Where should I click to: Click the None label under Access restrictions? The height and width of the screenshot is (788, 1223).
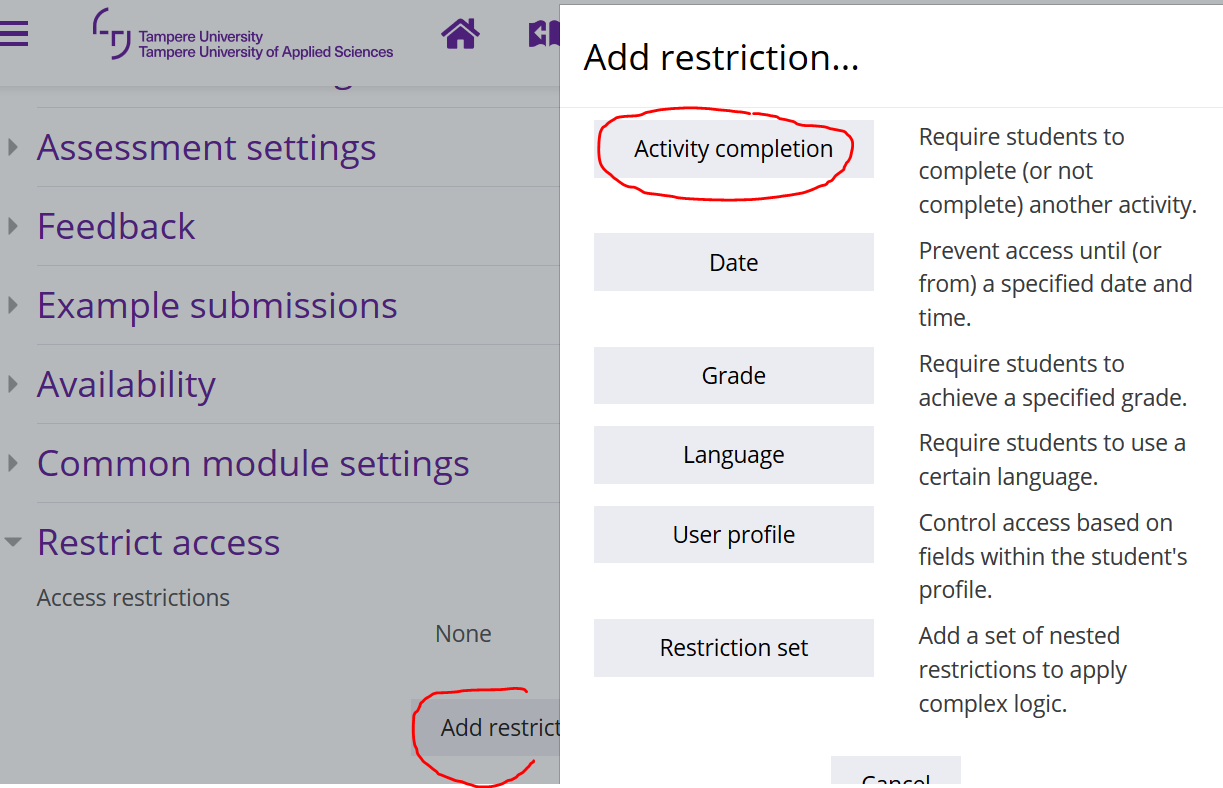click(462, 633)
